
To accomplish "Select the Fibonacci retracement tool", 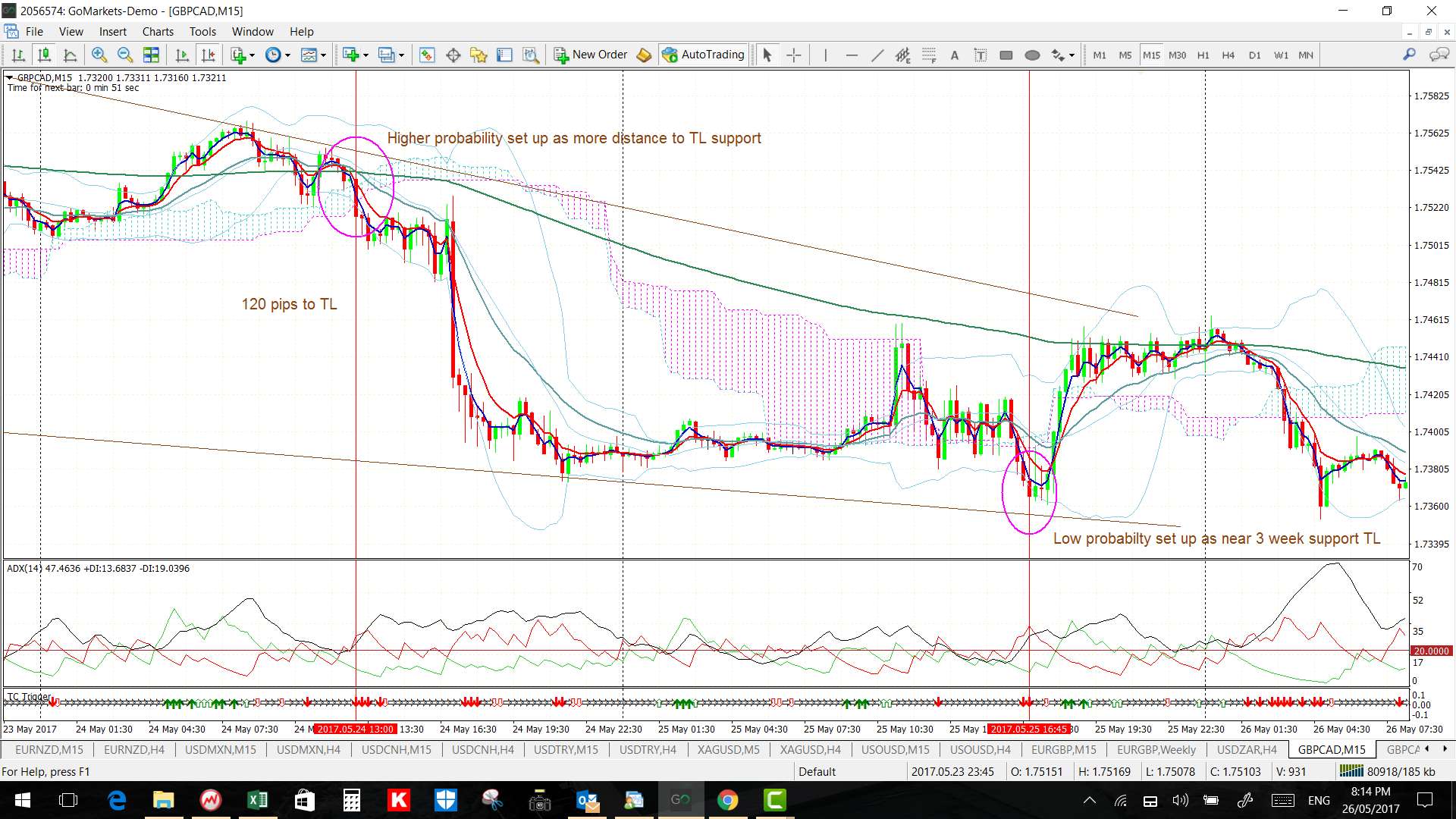I will pyautogui.click(x=929, y=55).
